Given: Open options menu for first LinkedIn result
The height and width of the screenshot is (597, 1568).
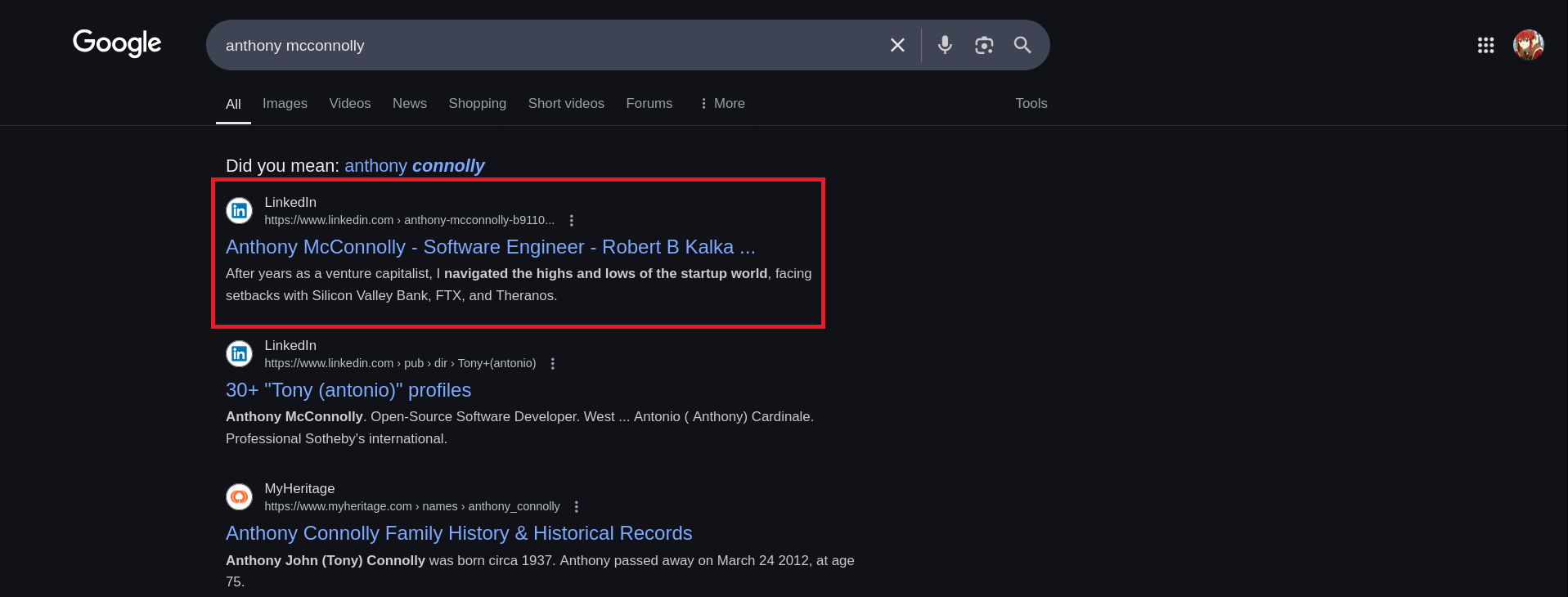Looking at the screenshot, I should pyautogui.click(x=572, y=221).
